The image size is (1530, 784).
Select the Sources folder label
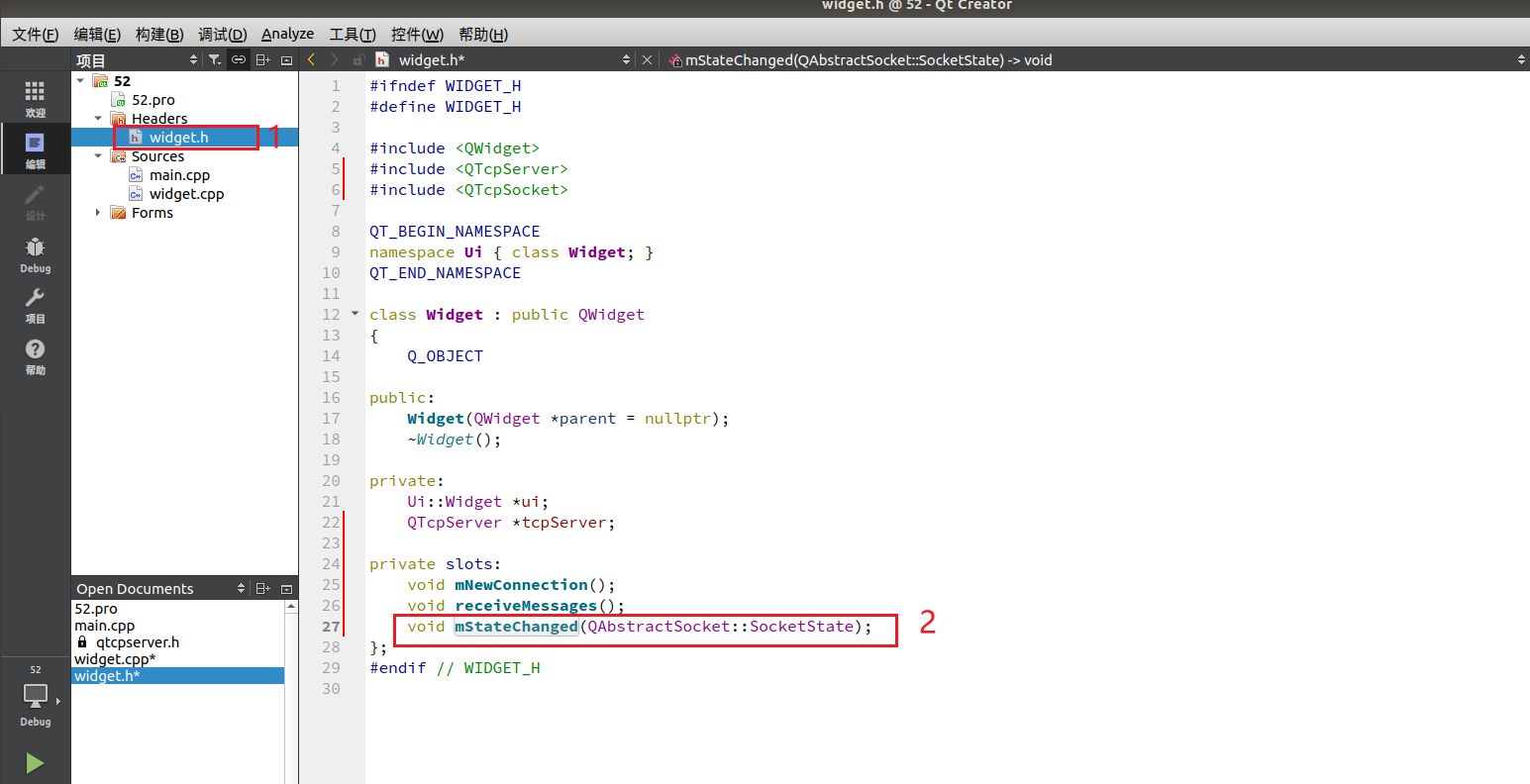[157, 156]
